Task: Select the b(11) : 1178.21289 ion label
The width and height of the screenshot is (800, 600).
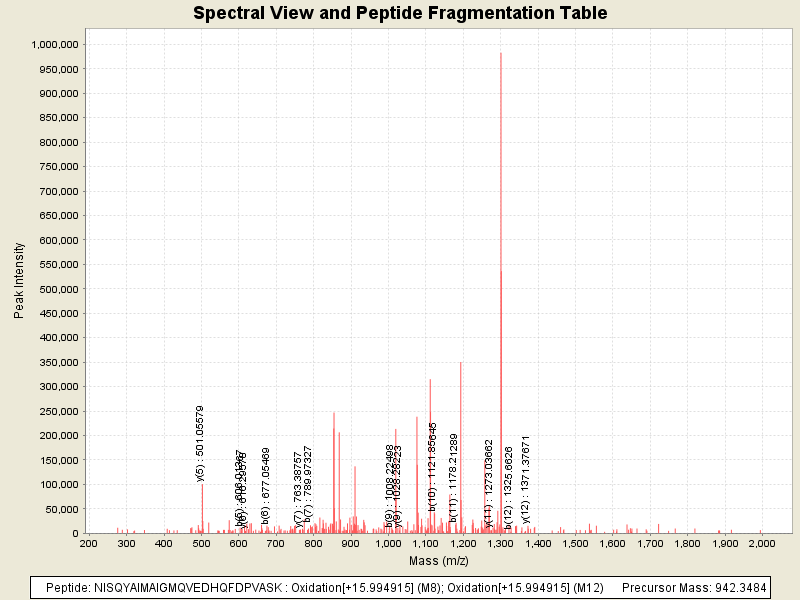Action: tap(454, 478)
